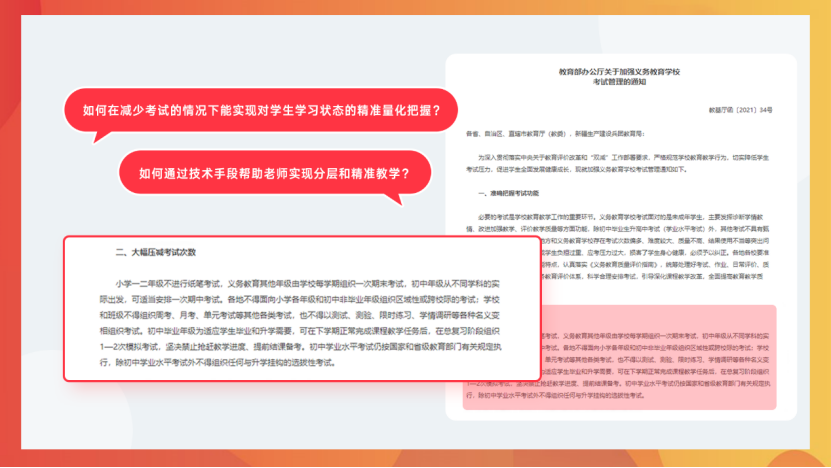The image size is (831, 468).
Task: Click the paragraph beginning 必要的考试是学校
Action: (620, 216)
